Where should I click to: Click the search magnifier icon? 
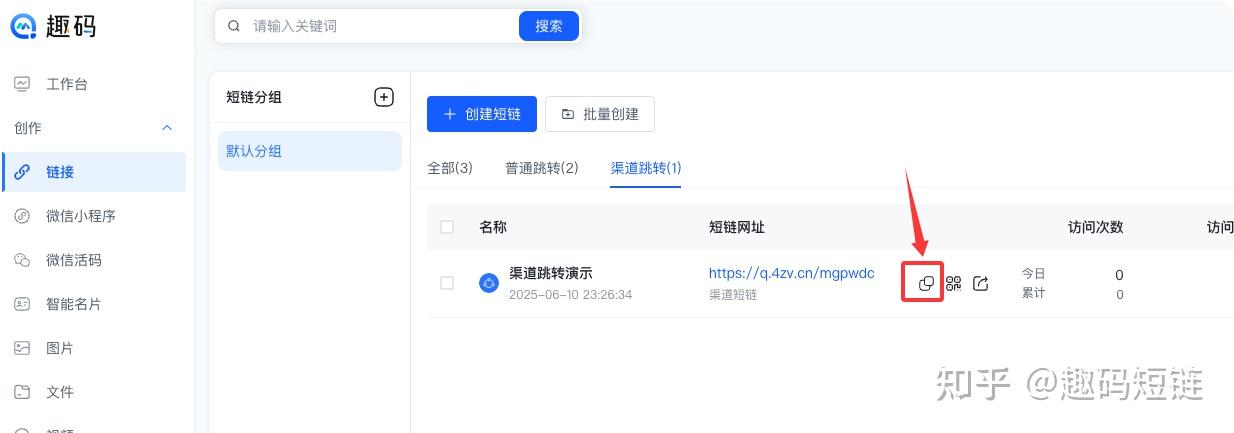coord(234,26)
